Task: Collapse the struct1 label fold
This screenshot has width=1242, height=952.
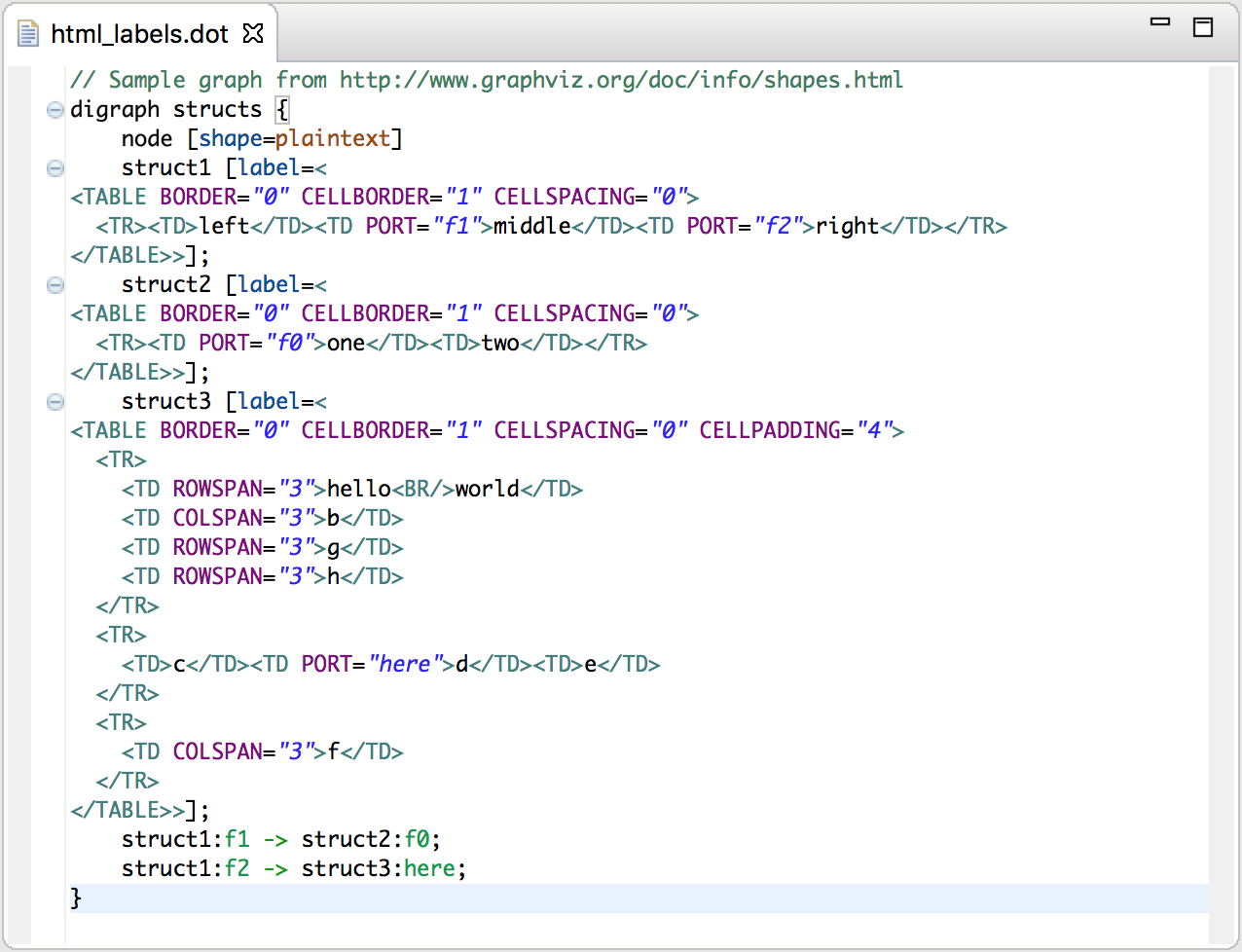Action: 55,168
